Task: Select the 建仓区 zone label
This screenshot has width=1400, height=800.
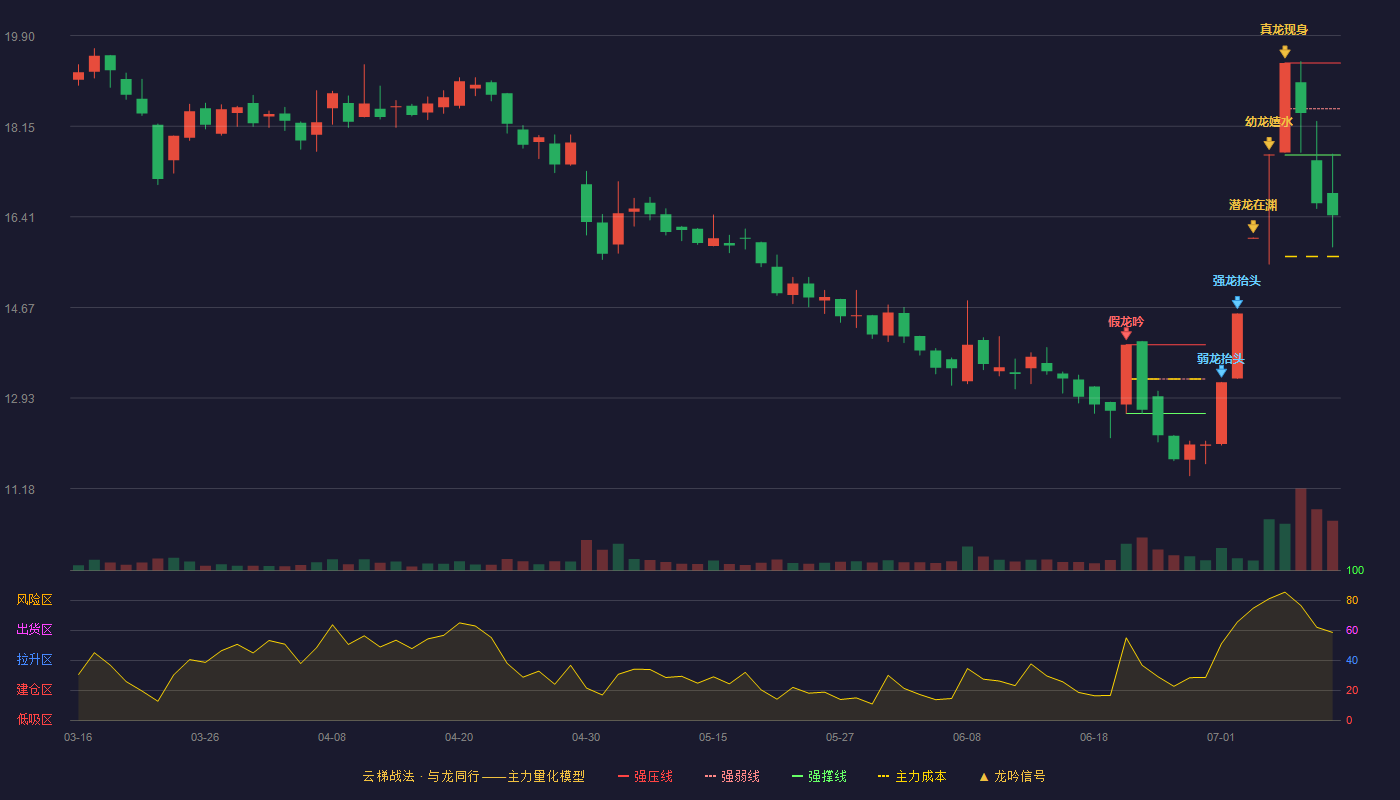Action: click(34, 690)
